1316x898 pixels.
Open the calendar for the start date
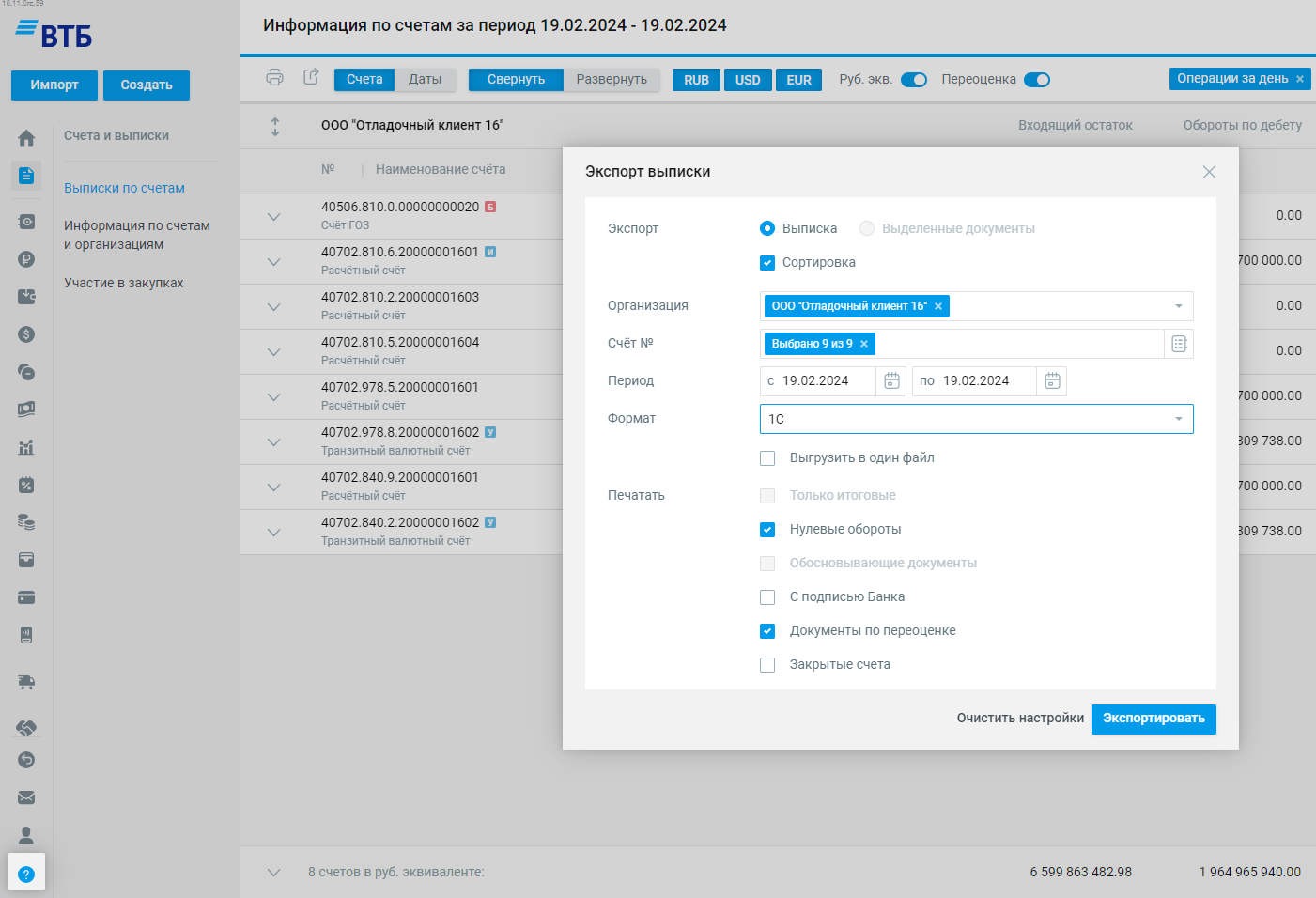click(891, 381)
